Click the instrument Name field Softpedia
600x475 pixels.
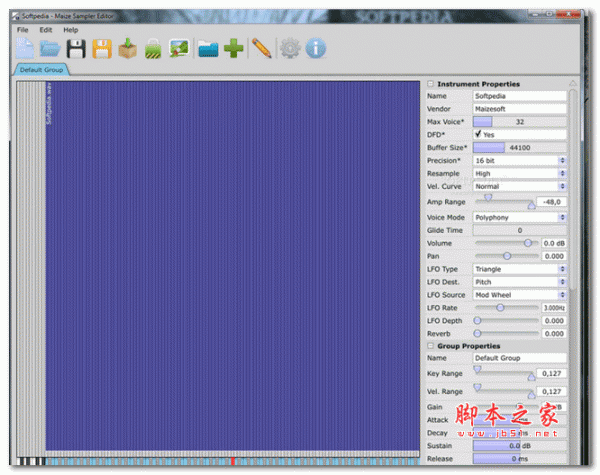click(520, 96)
